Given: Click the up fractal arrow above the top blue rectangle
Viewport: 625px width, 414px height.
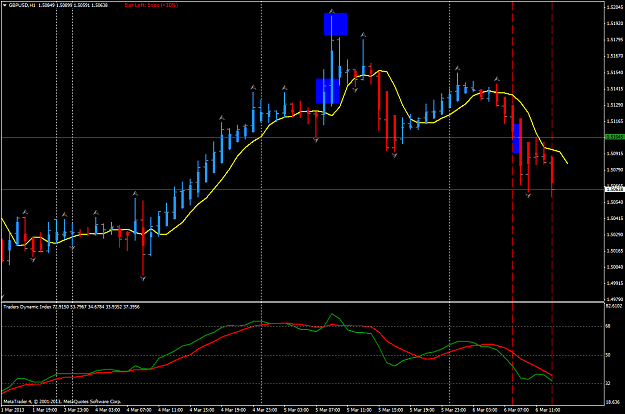Looking at the screenshot, I should pyautogui.click(x=332, y=11).
